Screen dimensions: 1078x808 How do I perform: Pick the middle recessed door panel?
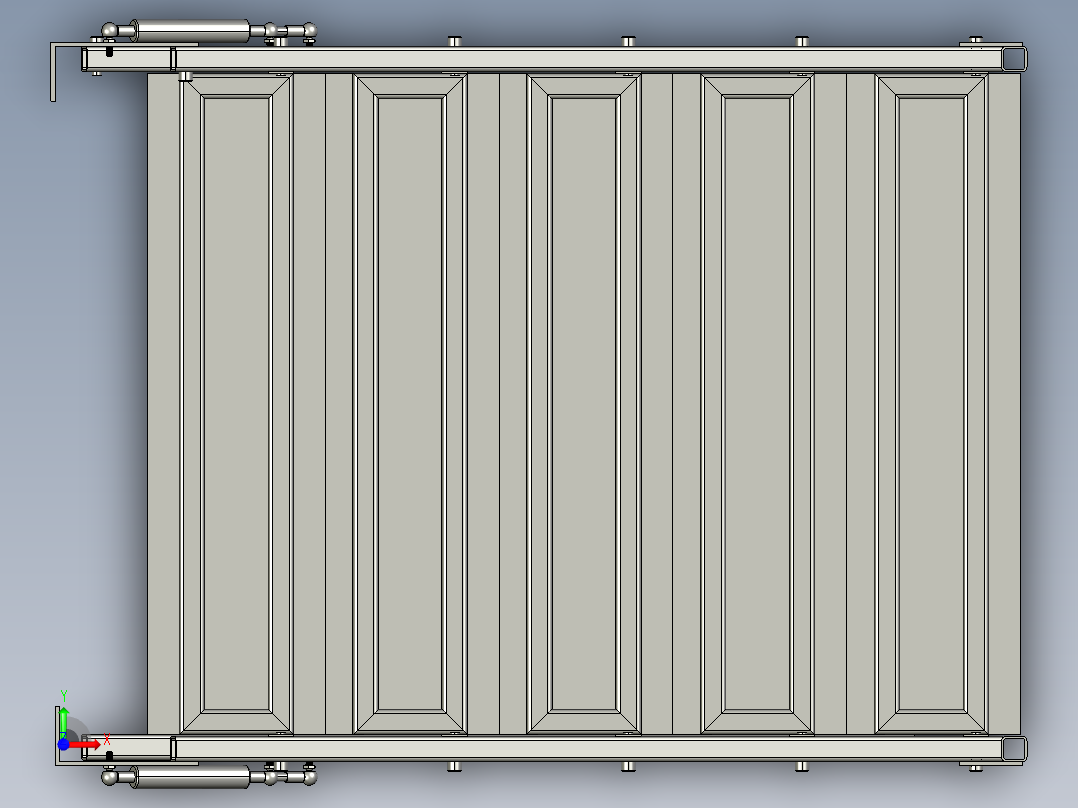point(584,404)
